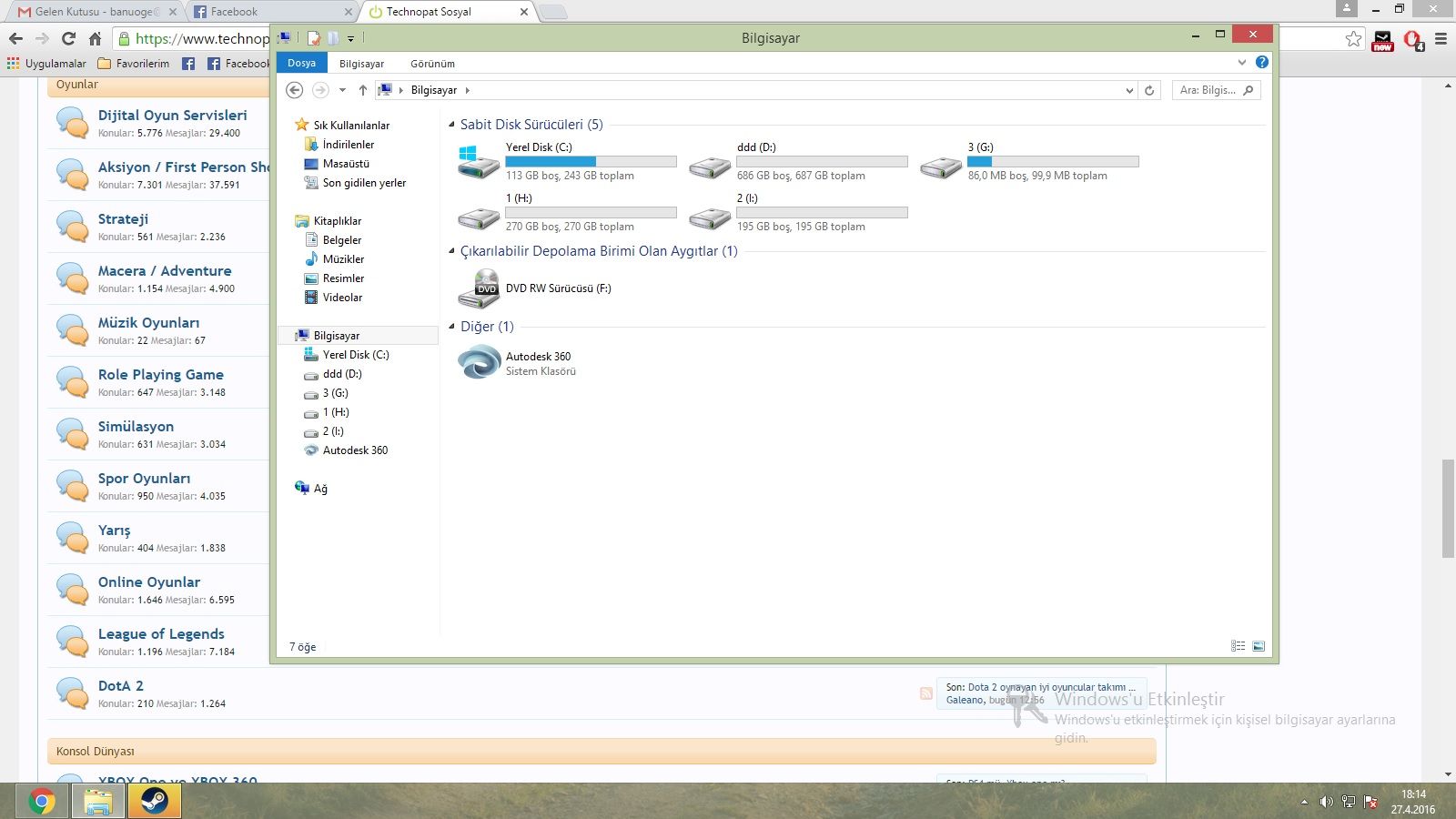Switch to the Technopat Sosyal tab
This screenshot has height=819, width=1456.
tap(448, 12)
